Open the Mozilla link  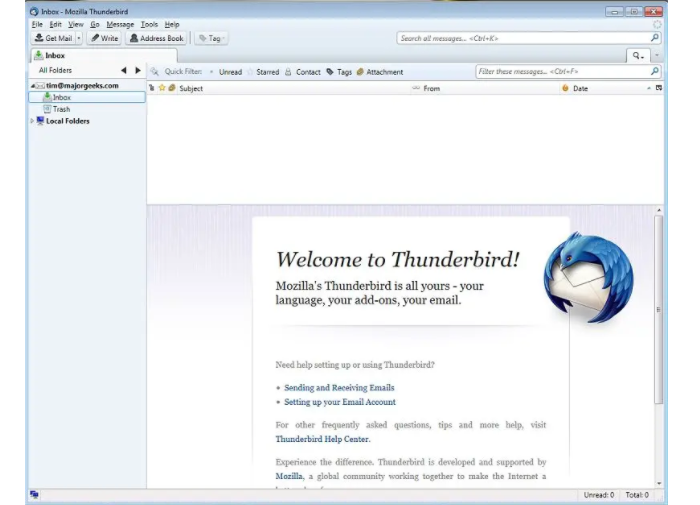click(x=288, y=476)
